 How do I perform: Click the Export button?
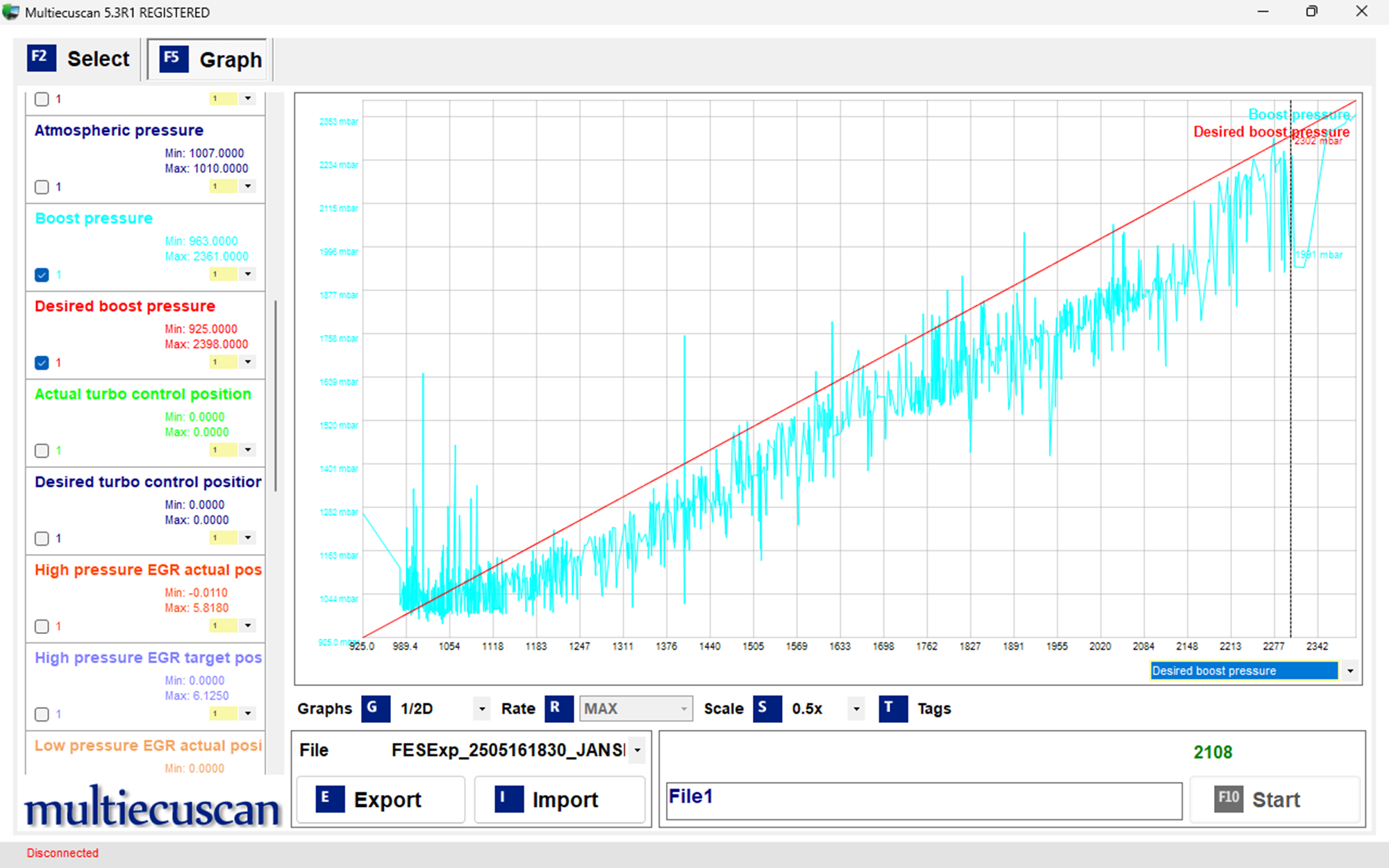coord(381,799)
